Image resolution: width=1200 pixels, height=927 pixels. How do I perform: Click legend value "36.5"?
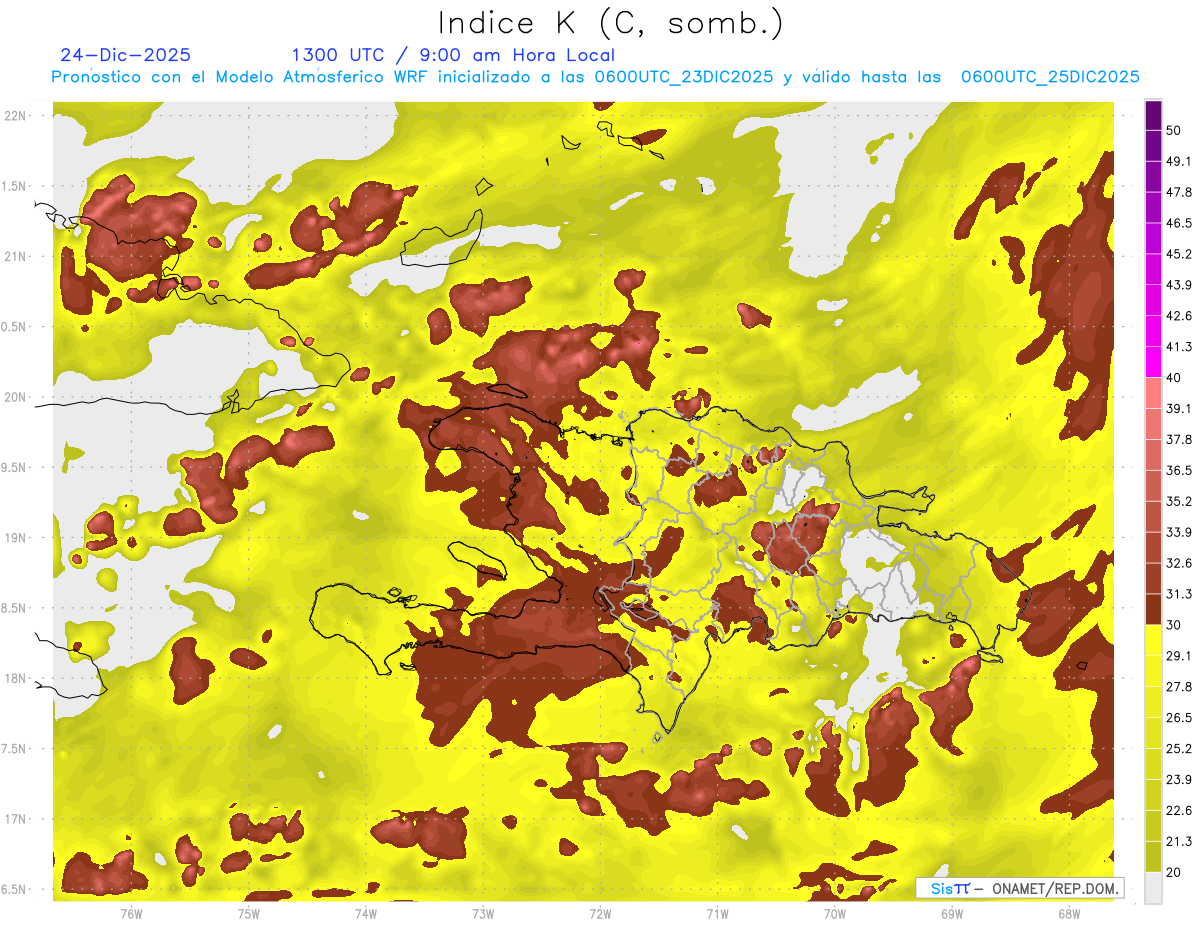[x=1179, y=470]
